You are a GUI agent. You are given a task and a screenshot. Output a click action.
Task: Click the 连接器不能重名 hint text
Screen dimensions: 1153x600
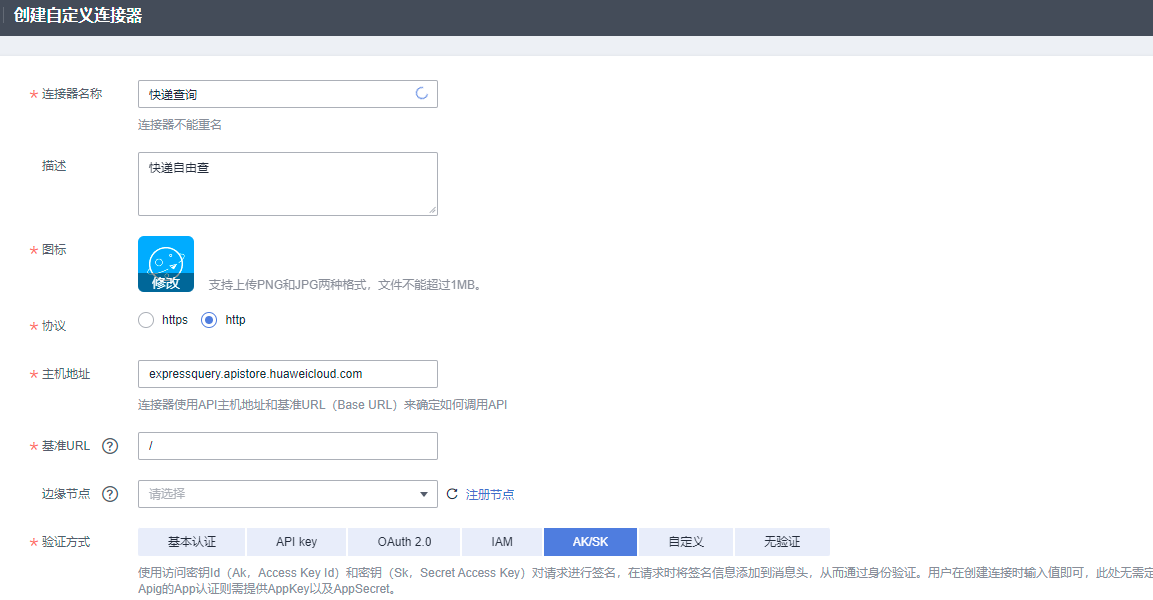[180, 125]
